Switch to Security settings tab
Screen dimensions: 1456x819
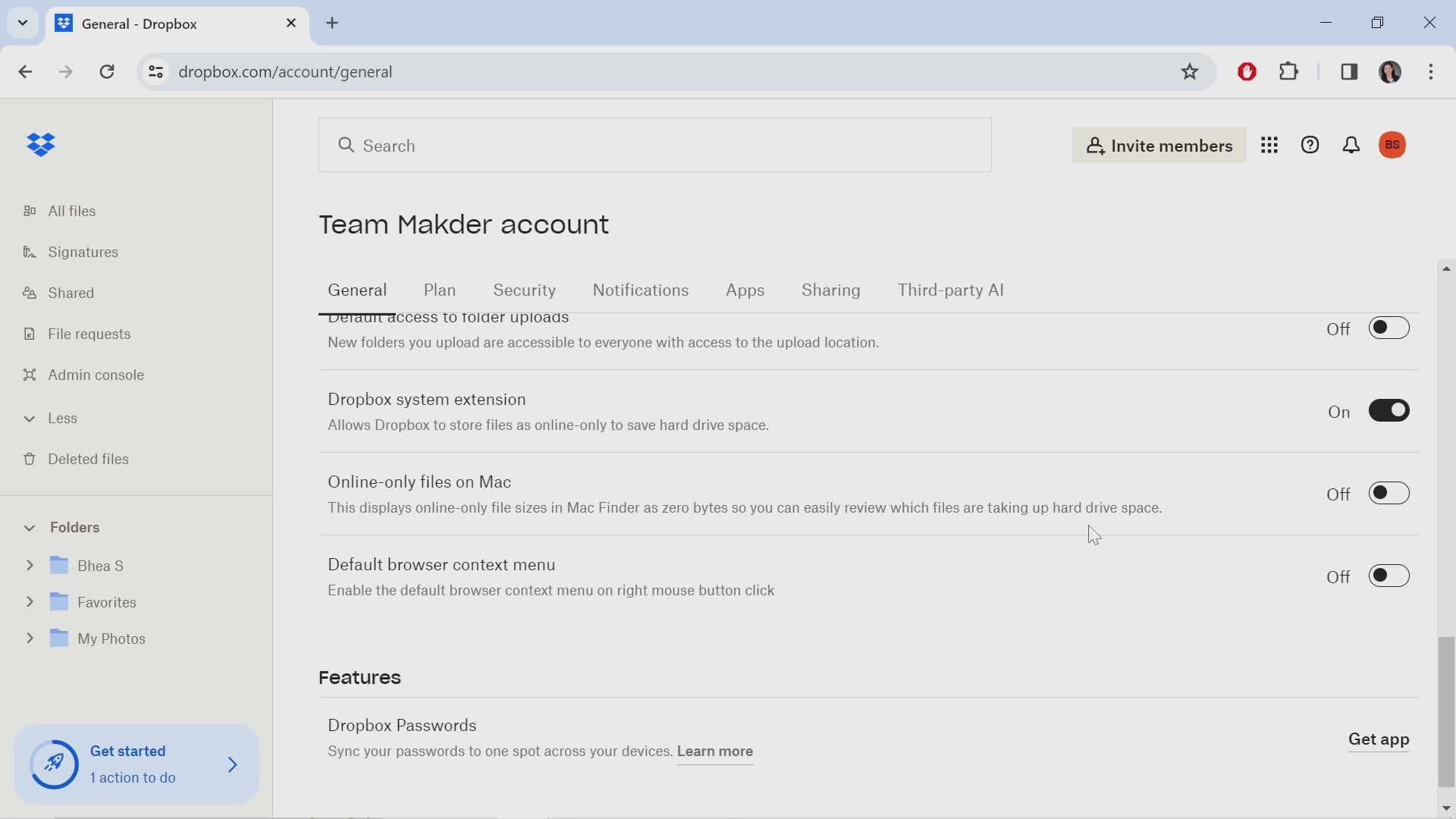click(525, 290)
